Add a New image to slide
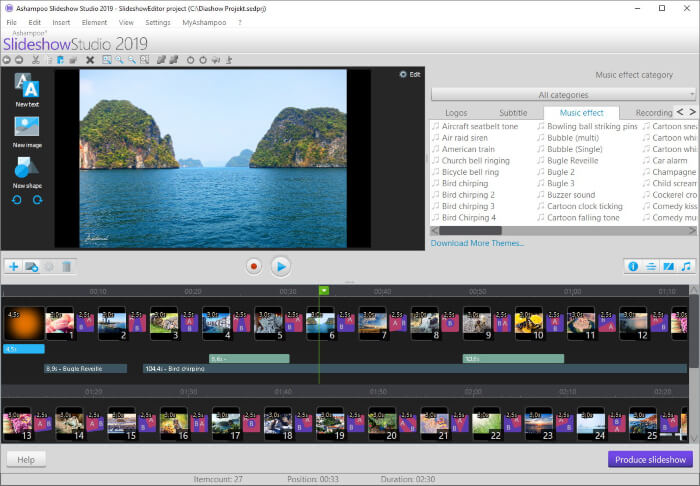This screenshot has width=700, height=486. [x=27, y=129]
